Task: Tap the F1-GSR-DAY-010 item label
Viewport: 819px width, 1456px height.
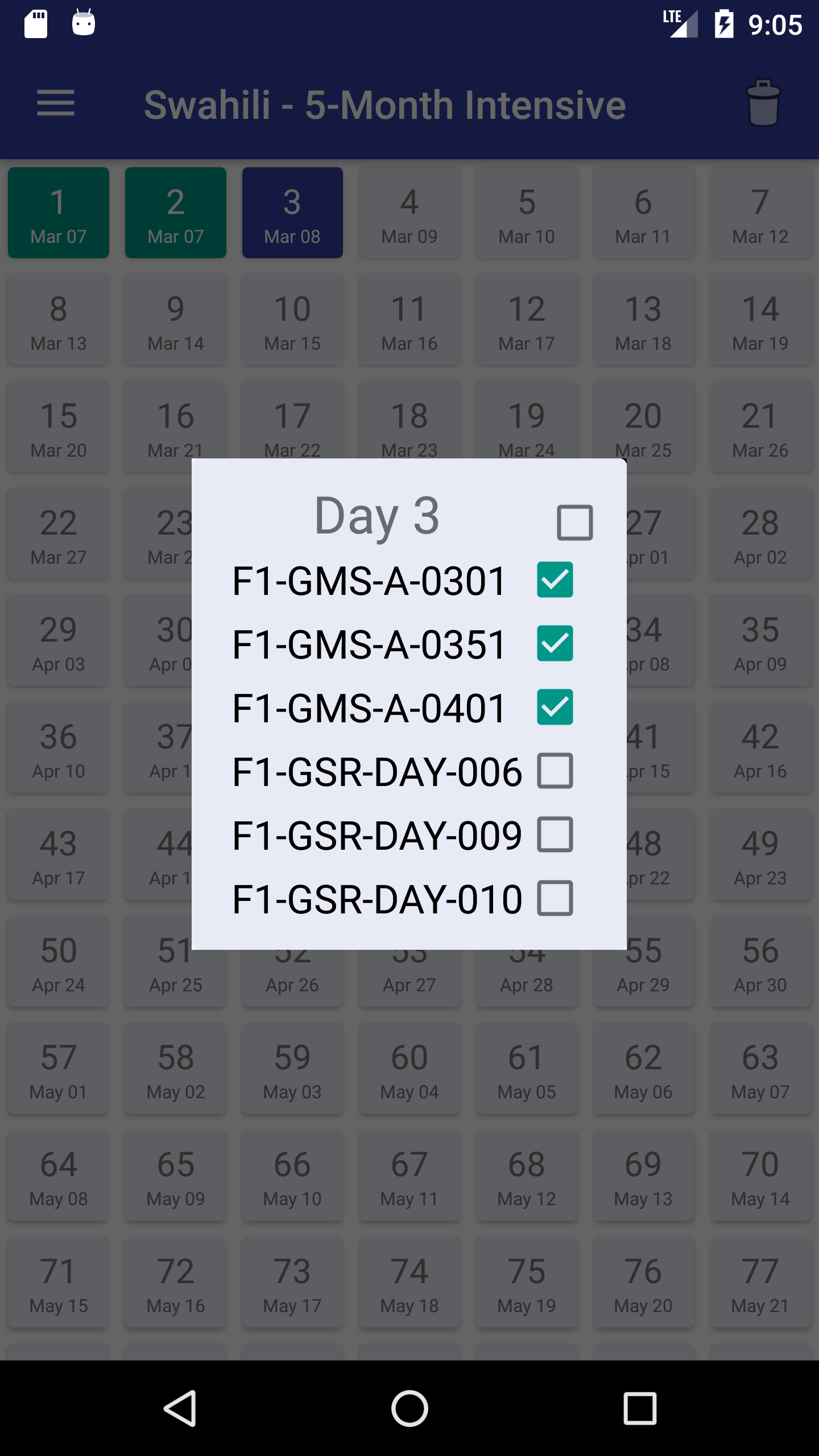Action: pyautogui.click(x=377, y=900)
